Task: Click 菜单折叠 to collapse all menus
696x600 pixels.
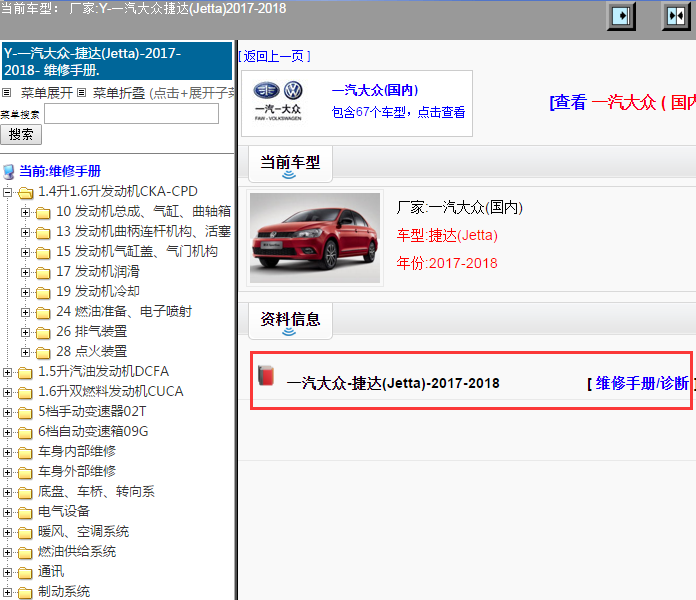Action: 119,93
